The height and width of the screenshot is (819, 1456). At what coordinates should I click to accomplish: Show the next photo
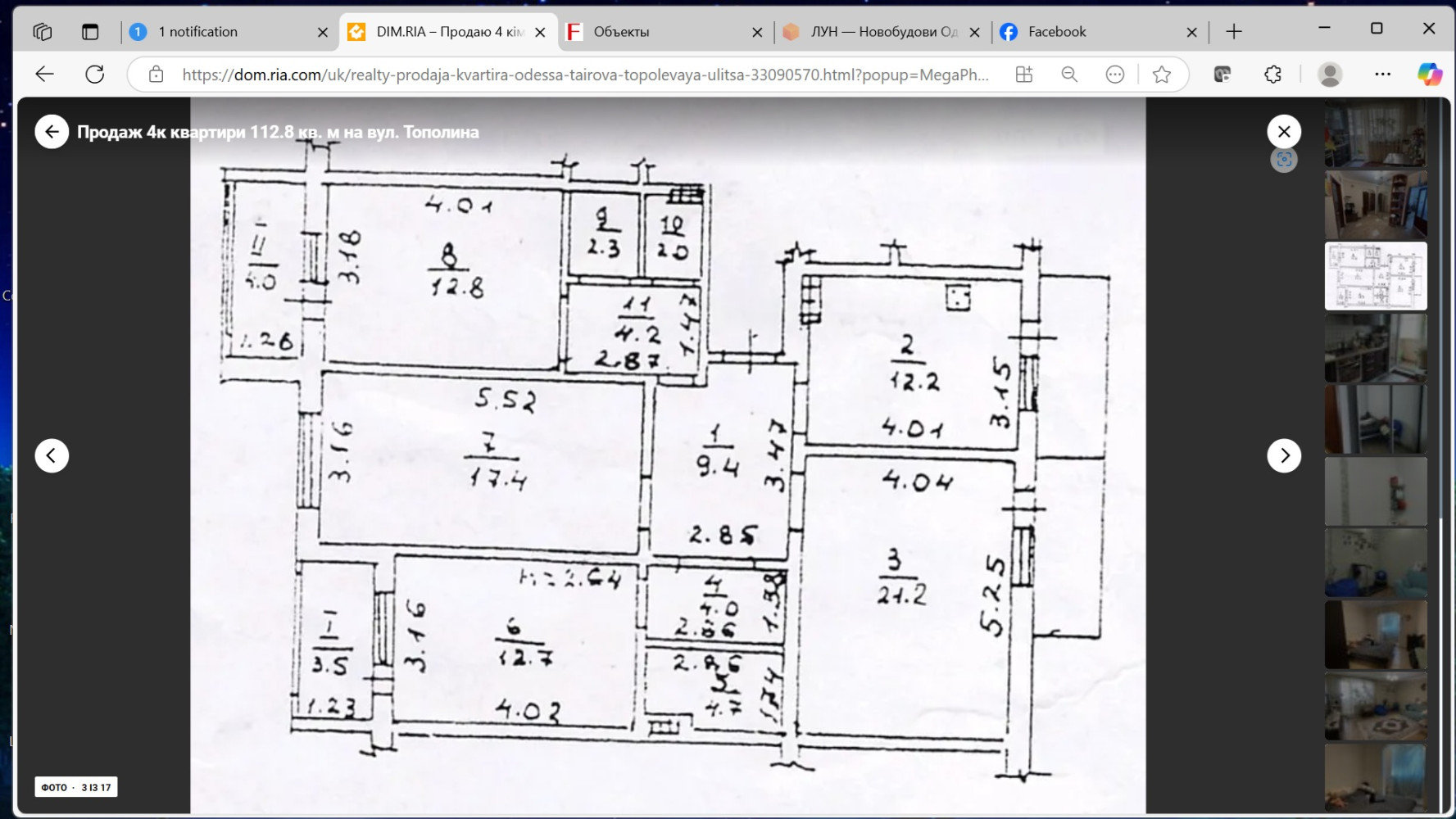point(1284,455)
